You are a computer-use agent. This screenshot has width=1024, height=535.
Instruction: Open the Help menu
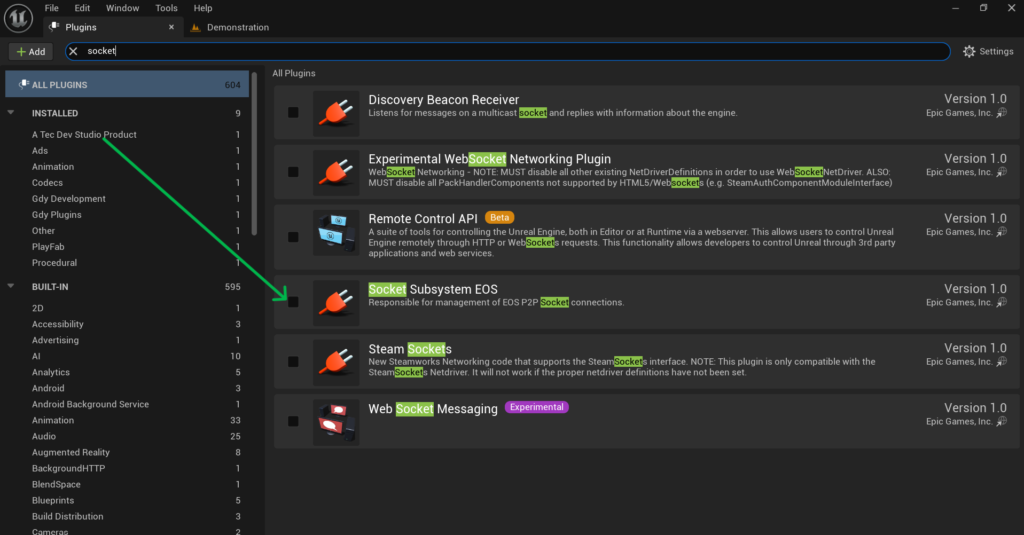click(203, 8)
